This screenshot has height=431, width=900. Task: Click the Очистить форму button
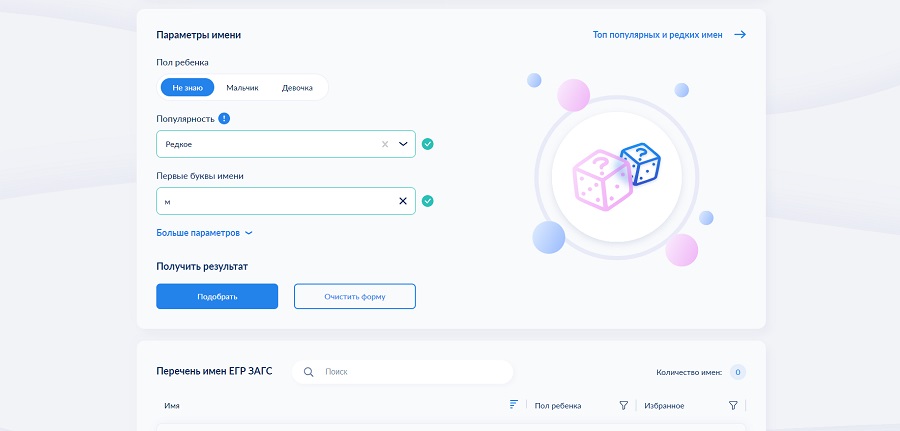(x=355, y=296)
